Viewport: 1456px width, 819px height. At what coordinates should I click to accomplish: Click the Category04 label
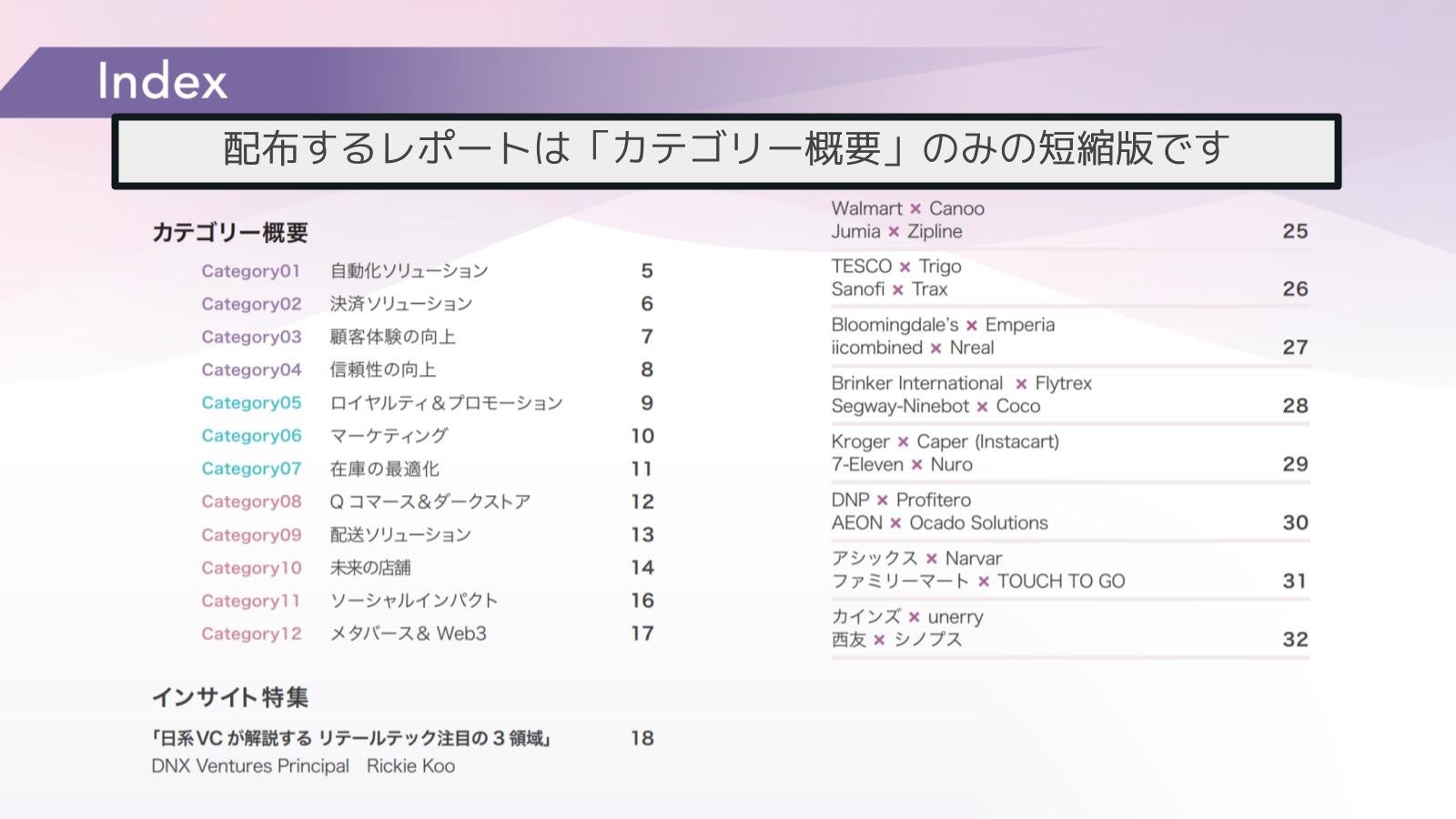pos(251,369)
